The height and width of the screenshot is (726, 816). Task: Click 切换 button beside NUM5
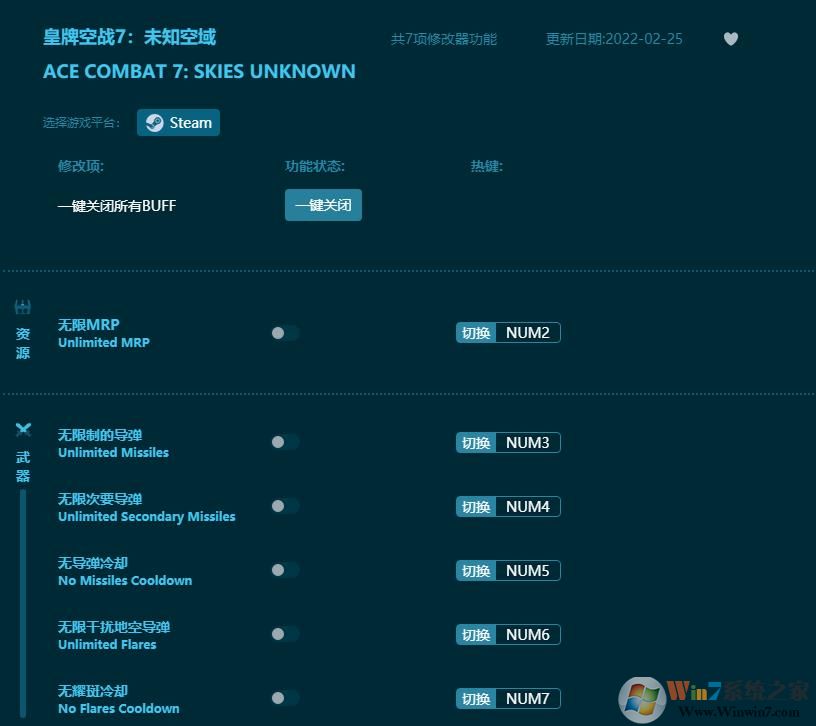[x=476, y=570]
